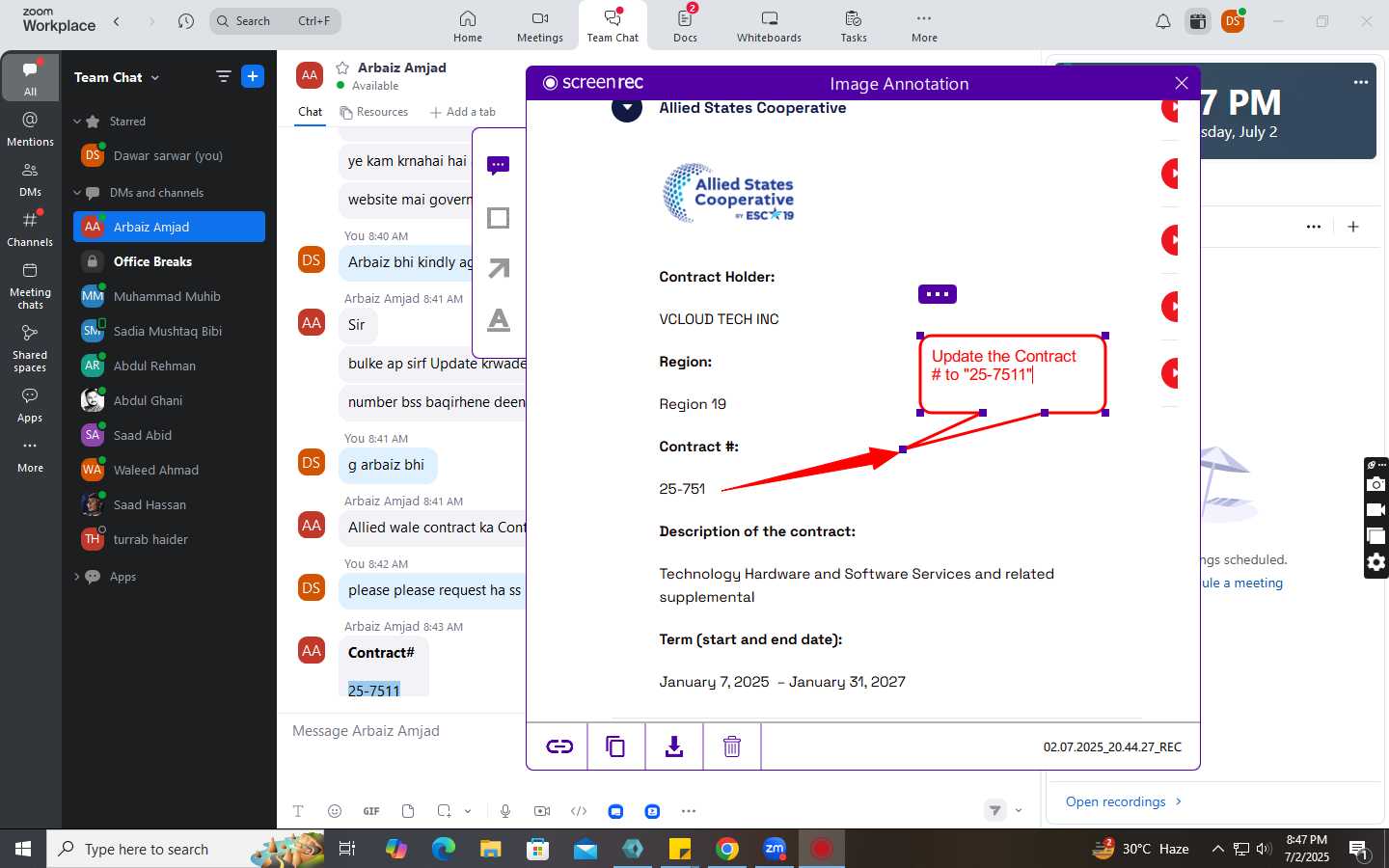The width and height of the screenshot is (1389, 868).
Task: Open Chrome from the taskbar
Action: click(727, 849)
